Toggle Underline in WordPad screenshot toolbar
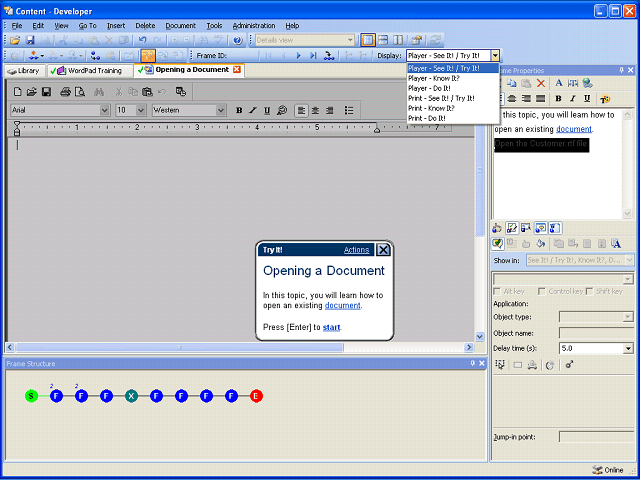640x480 pixels. coord(267,110)
